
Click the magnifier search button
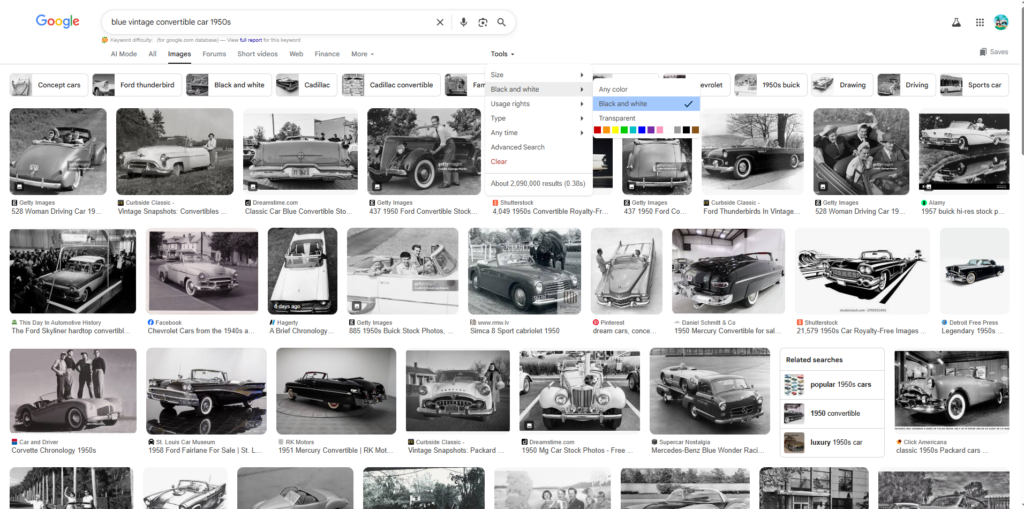pos(502,22)
